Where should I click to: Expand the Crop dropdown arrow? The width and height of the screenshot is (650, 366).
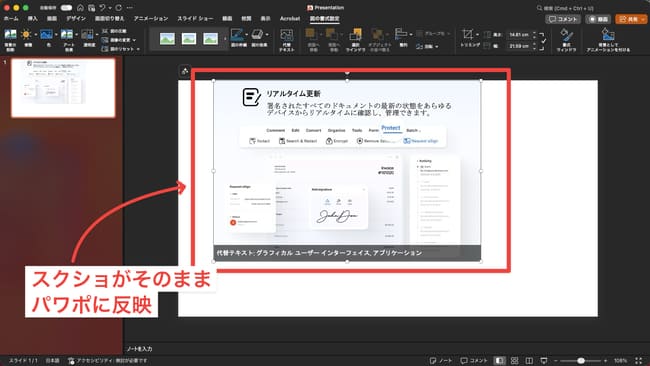pos(477,35)
